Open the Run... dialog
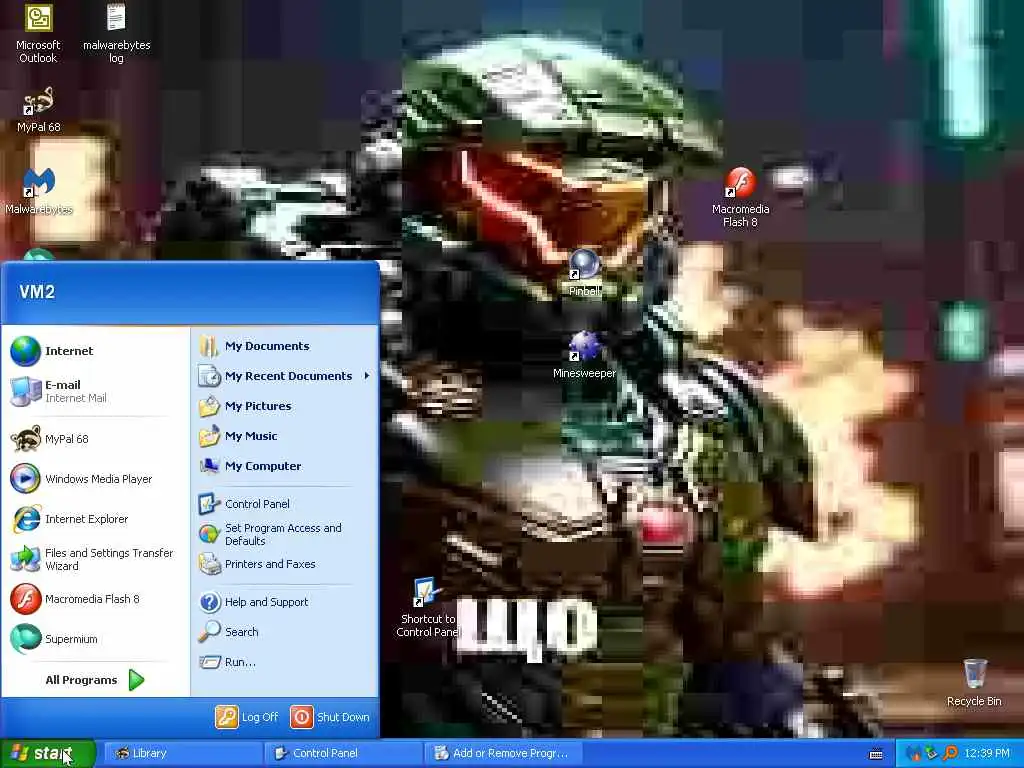 (285, 662)
